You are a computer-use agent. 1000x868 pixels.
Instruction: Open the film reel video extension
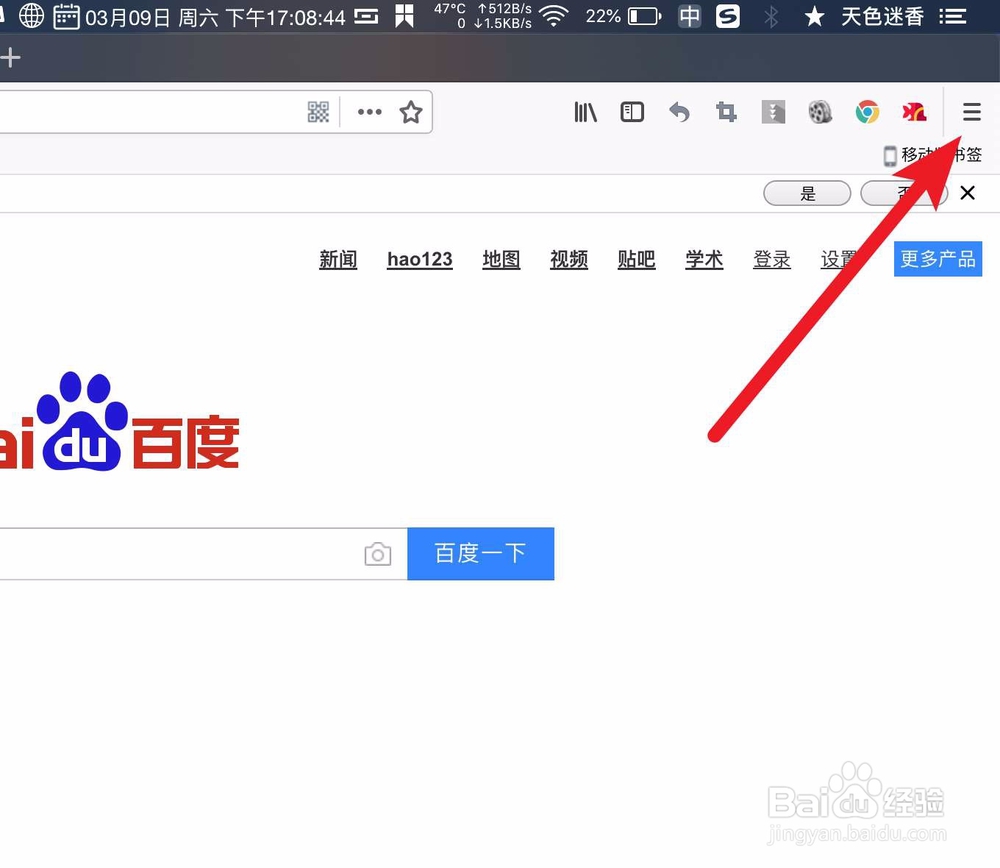click(820, 112)
